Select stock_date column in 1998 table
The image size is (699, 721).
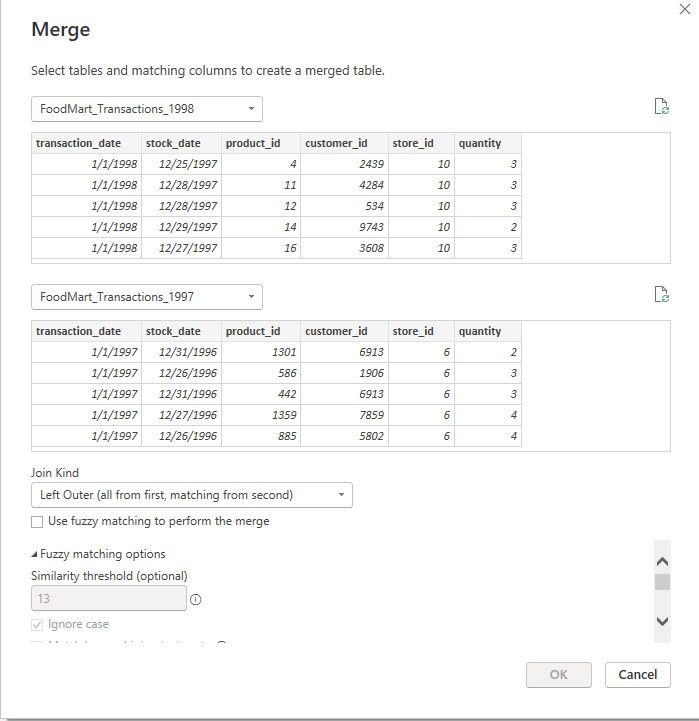(181, 143)
